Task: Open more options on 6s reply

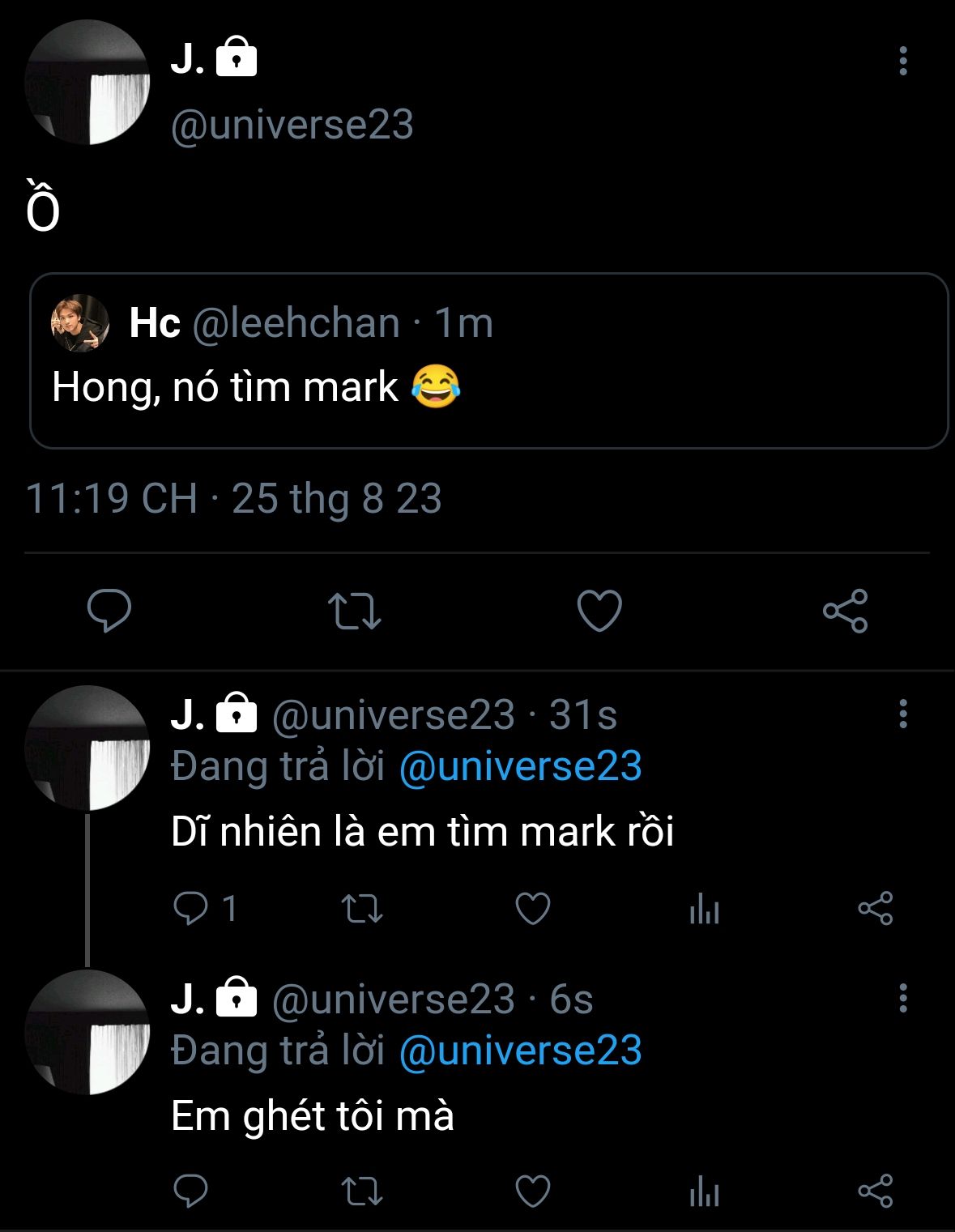Action: (x=902, y=998)
